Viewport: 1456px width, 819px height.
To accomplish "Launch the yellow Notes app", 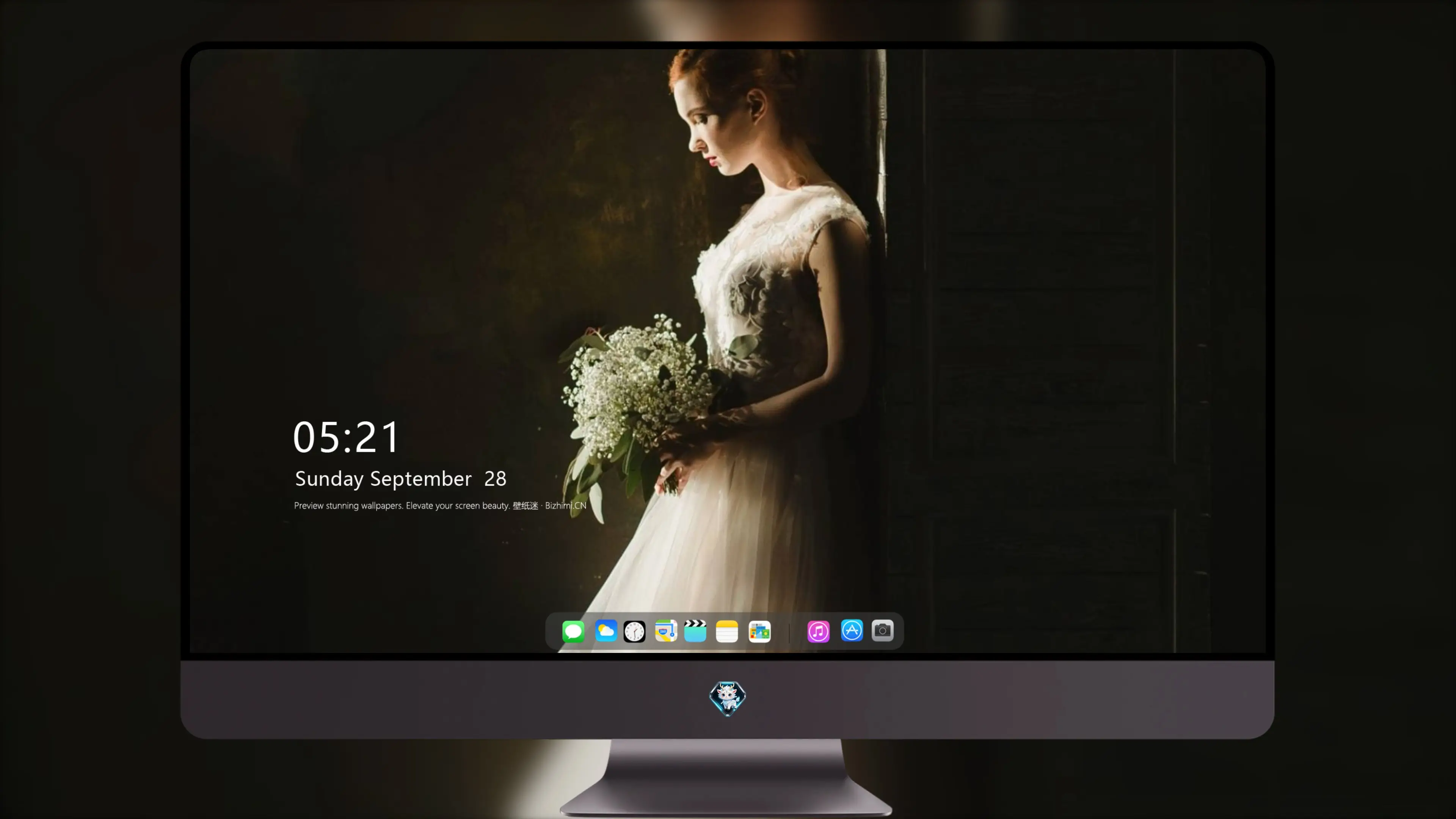I will pos(727,631).
